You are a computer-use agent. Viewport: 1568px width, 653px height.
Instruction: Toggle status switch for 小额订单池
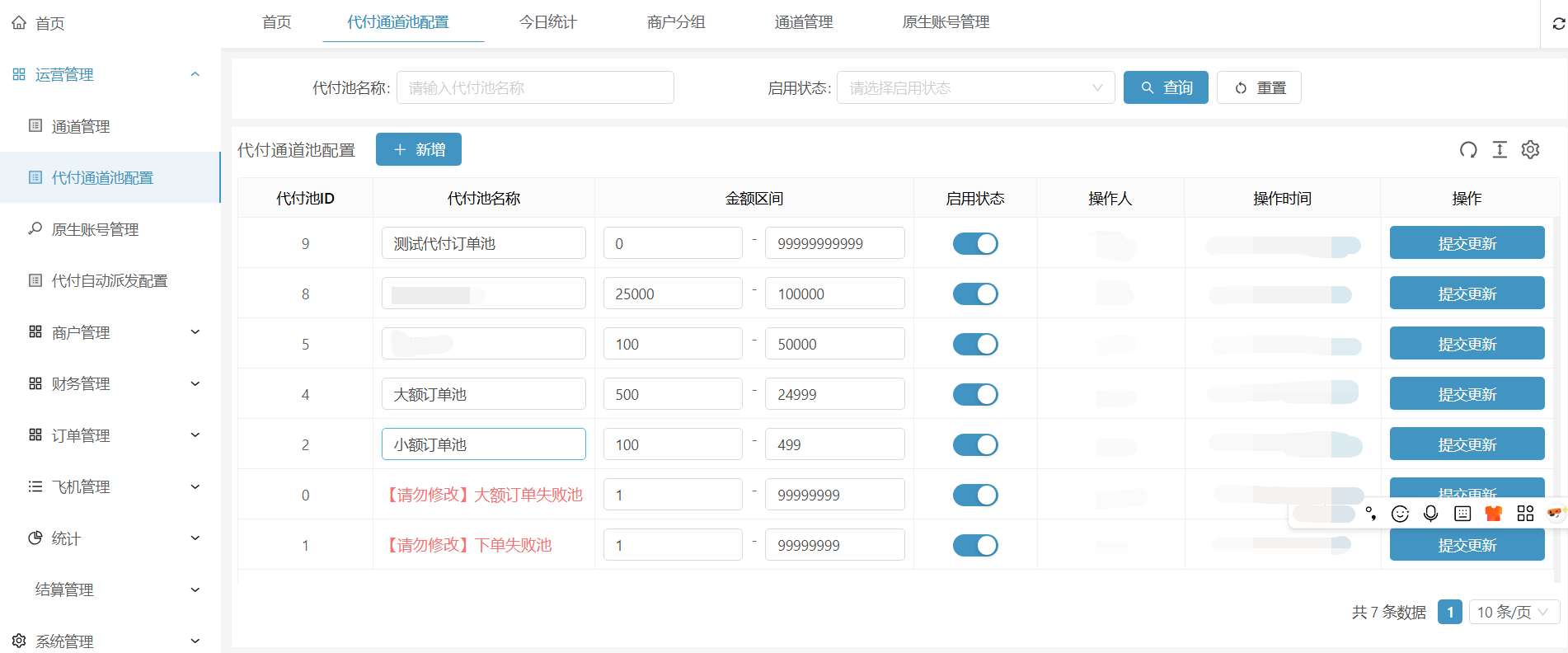pos(975,444)
